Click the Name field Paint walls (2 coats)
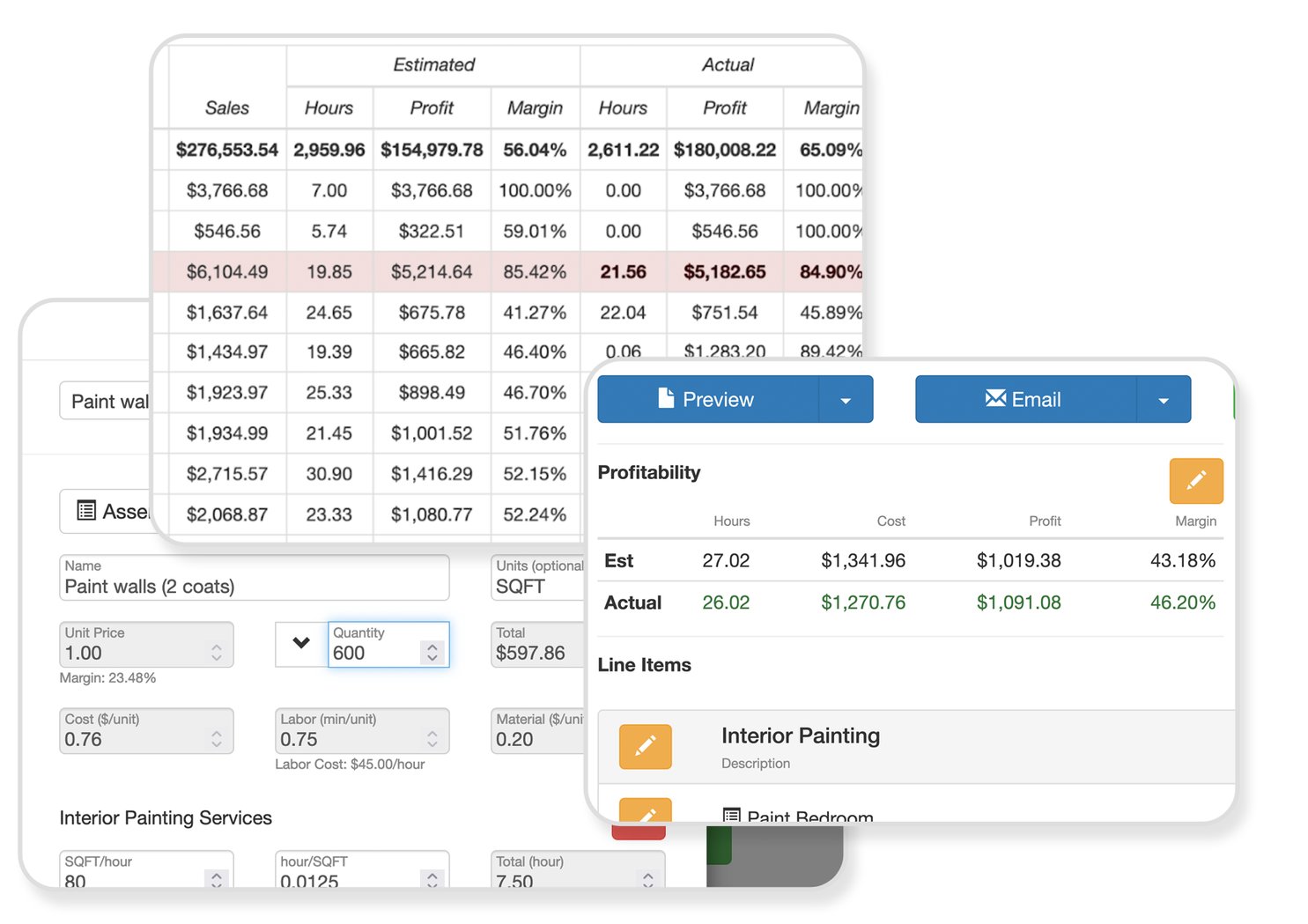Image resolution: width=1308 pixels, height=924 pixels. [254, 586]
